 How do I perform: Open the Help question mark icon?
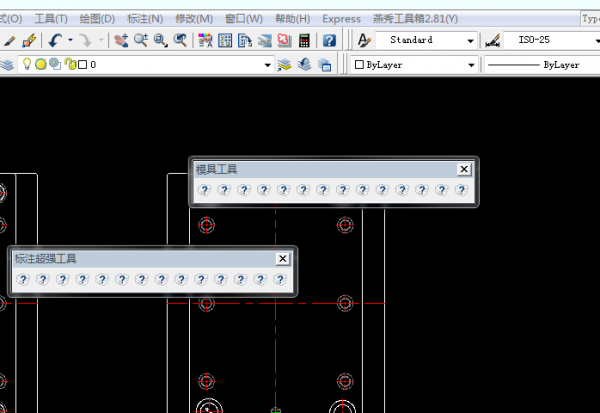tap(329, 40)
